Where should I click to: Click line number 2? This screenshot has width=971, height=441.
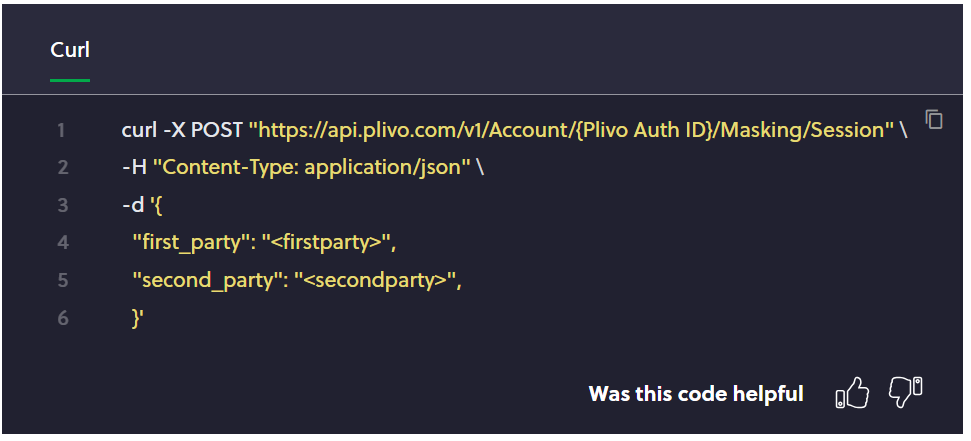(x=62, y=168)
